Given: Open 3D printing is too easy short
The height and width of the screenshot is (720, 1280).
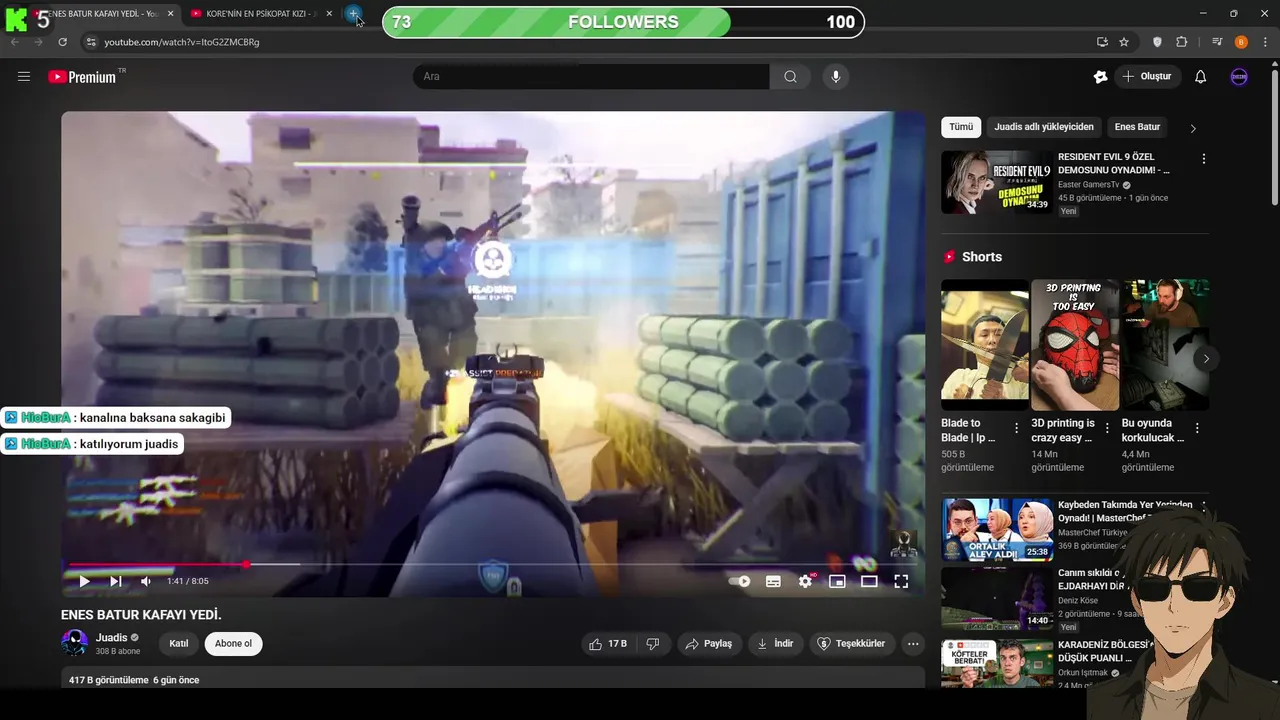Looking at the screenshot, I should pos(1075,345).
